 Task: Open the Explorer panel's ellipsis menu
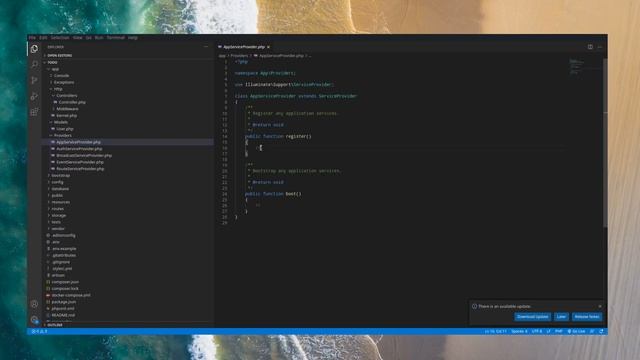coord(206,47)
